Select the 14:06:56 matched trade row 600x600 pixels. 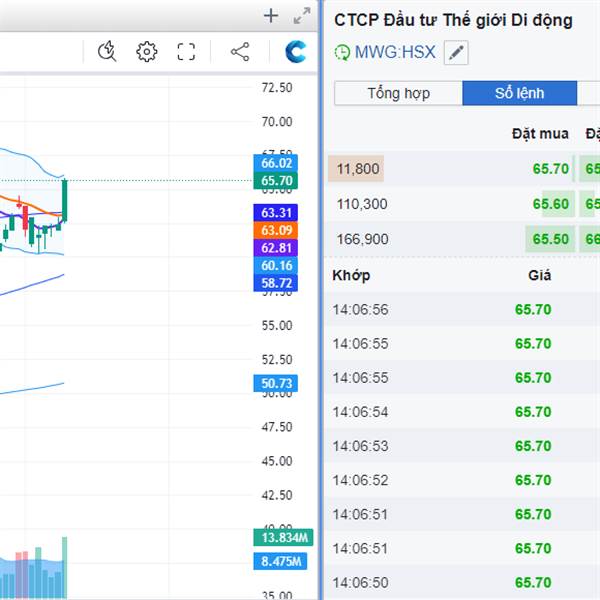coord(462,310)
